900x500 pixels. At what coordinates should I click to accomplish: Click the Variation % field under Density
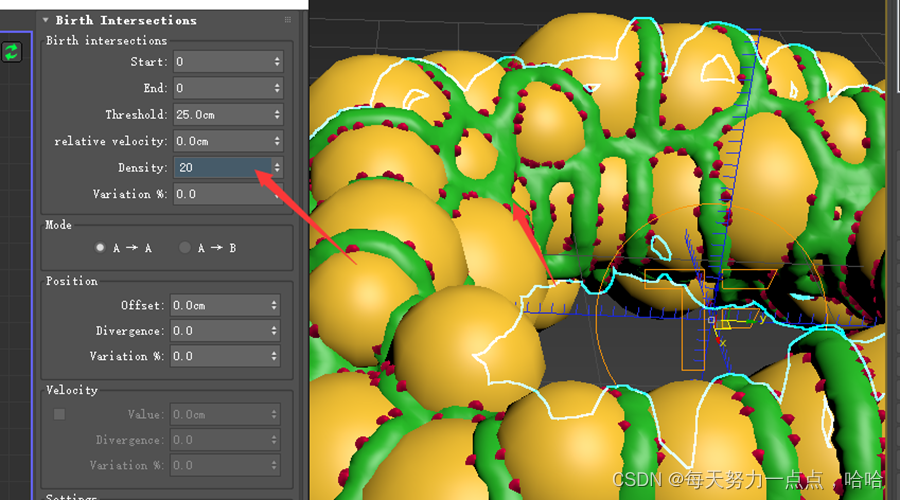click(x=222, y=194)
